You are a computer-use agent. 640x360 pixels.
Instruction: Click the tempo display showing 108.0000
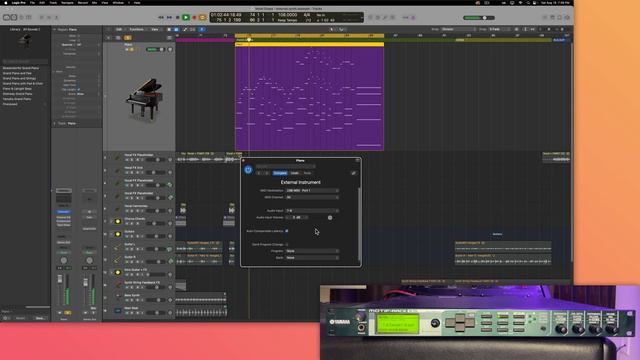pos(287,15)
